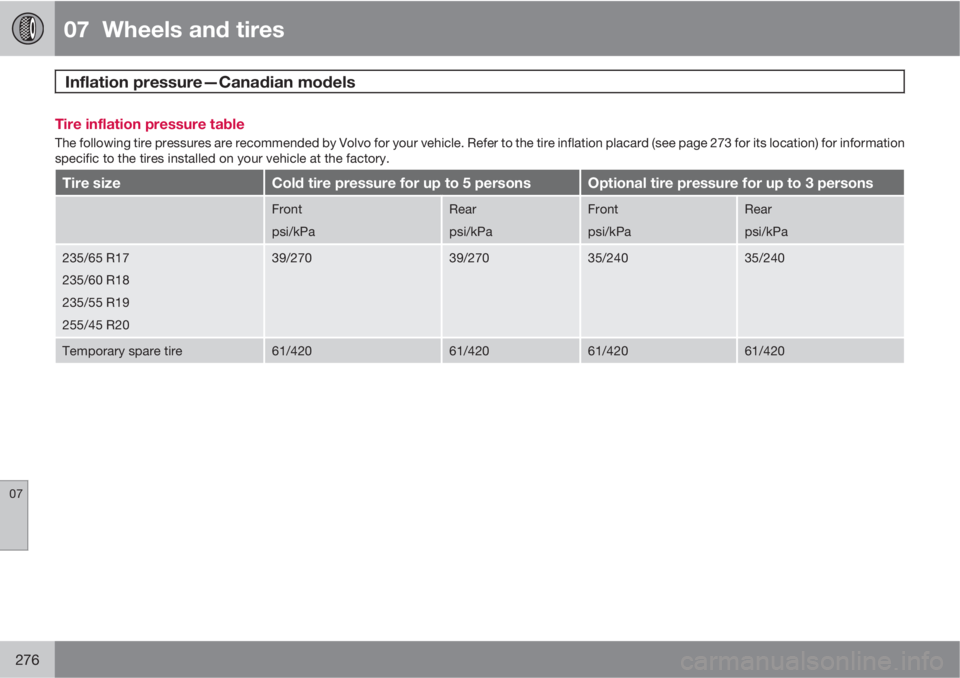Click the 'Tire inflation pressure table' heading
This screenshot has width=960, height=678.
click(x=149, y=124)
